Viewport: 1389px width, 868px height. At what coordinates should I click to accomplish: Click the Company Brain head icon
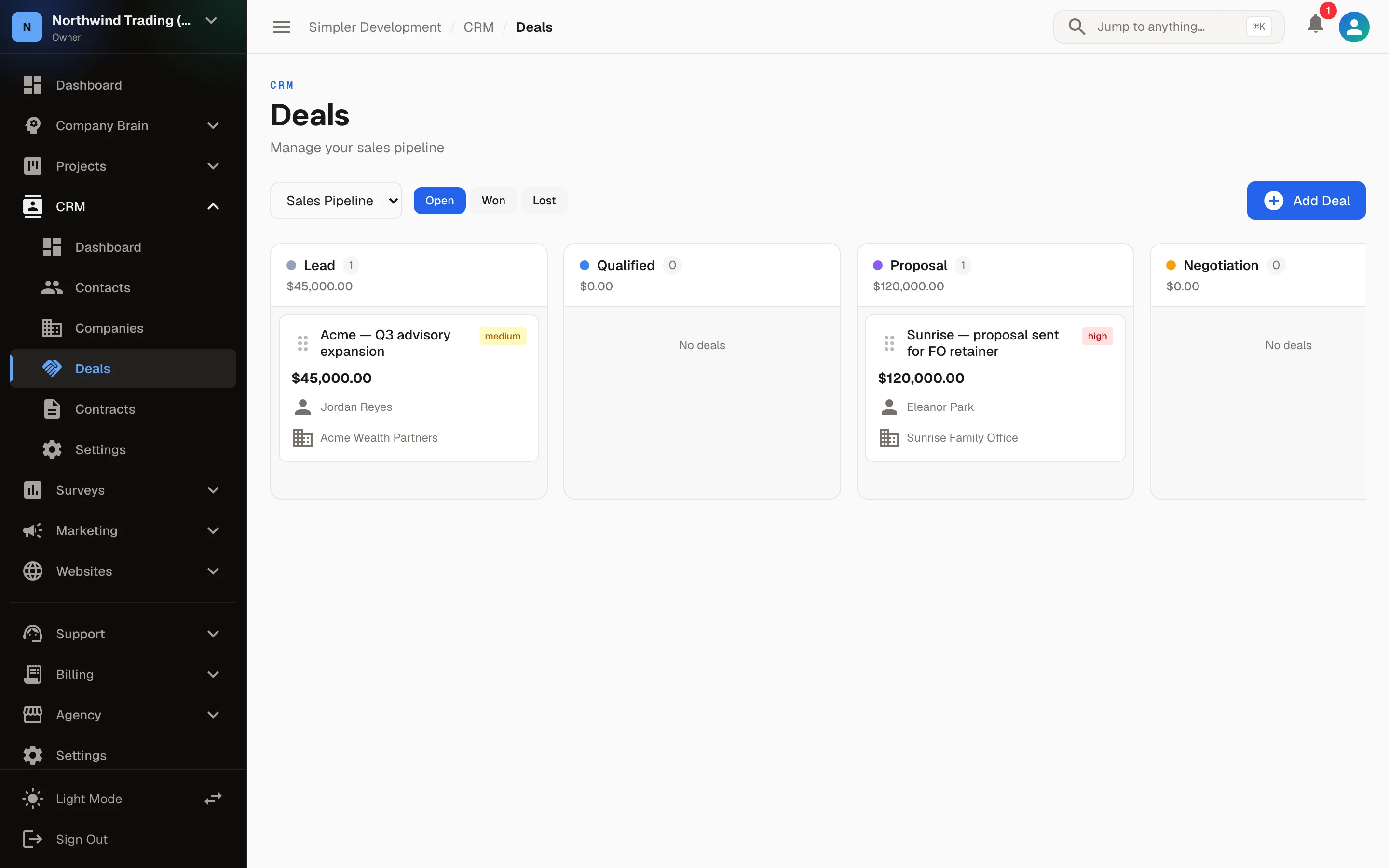(33, 125)
